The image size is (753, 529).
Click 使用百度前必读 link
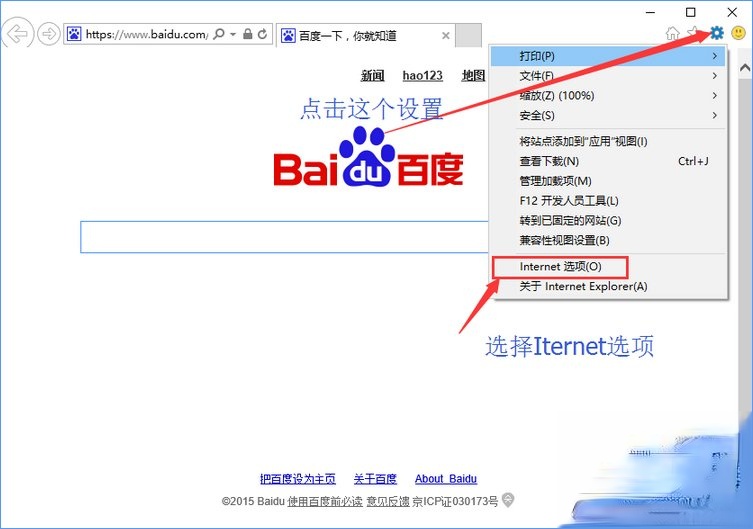tap(325, 502)
